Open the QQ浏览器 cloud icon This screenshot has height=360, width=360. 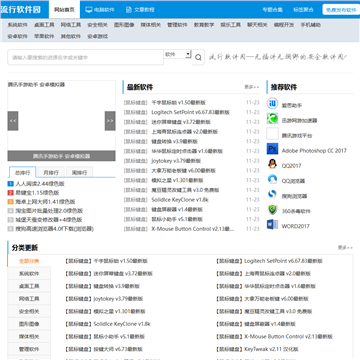pyautogui.click(x=272, y=179)
